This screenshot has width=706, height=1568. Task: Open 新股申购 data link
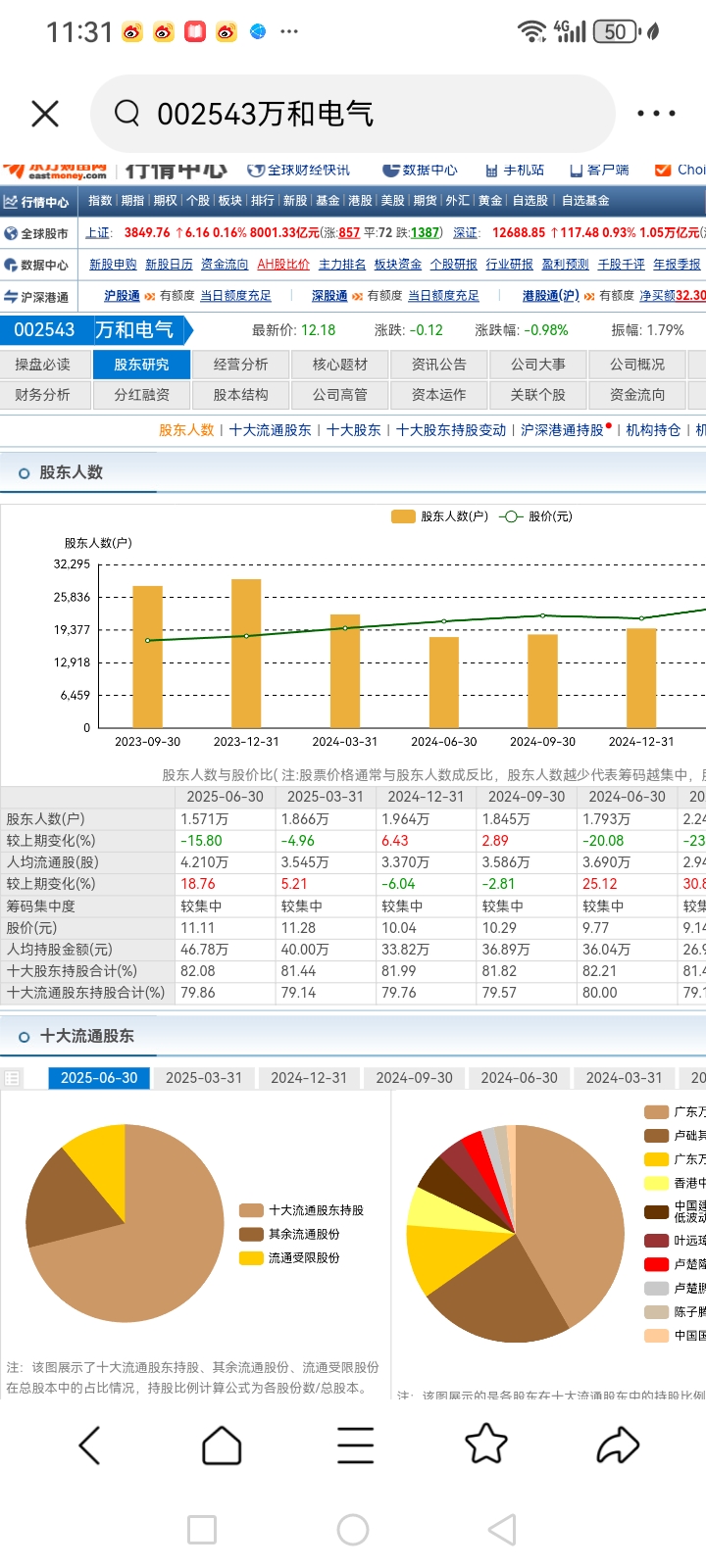pyautogui.click(x=113, y=265)
